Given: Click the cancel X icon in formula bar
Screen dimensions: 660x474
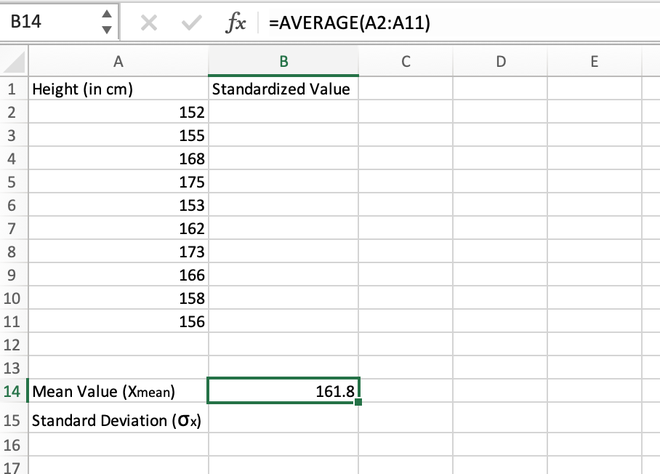Looking at the screenshot, I should [149, 23].
